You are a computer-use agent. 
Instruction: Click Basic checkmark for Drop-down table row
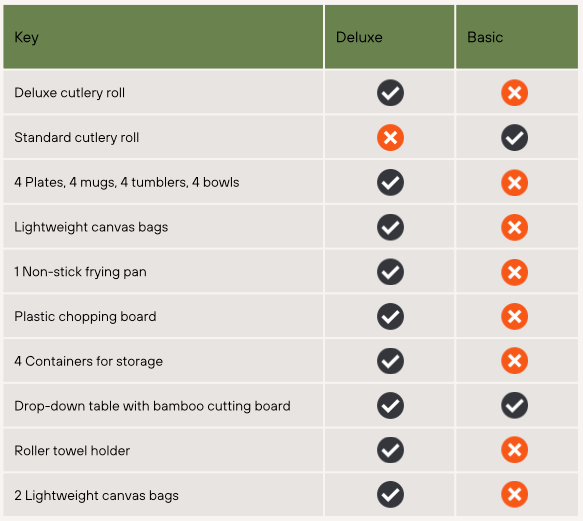[x=514, y=405]
